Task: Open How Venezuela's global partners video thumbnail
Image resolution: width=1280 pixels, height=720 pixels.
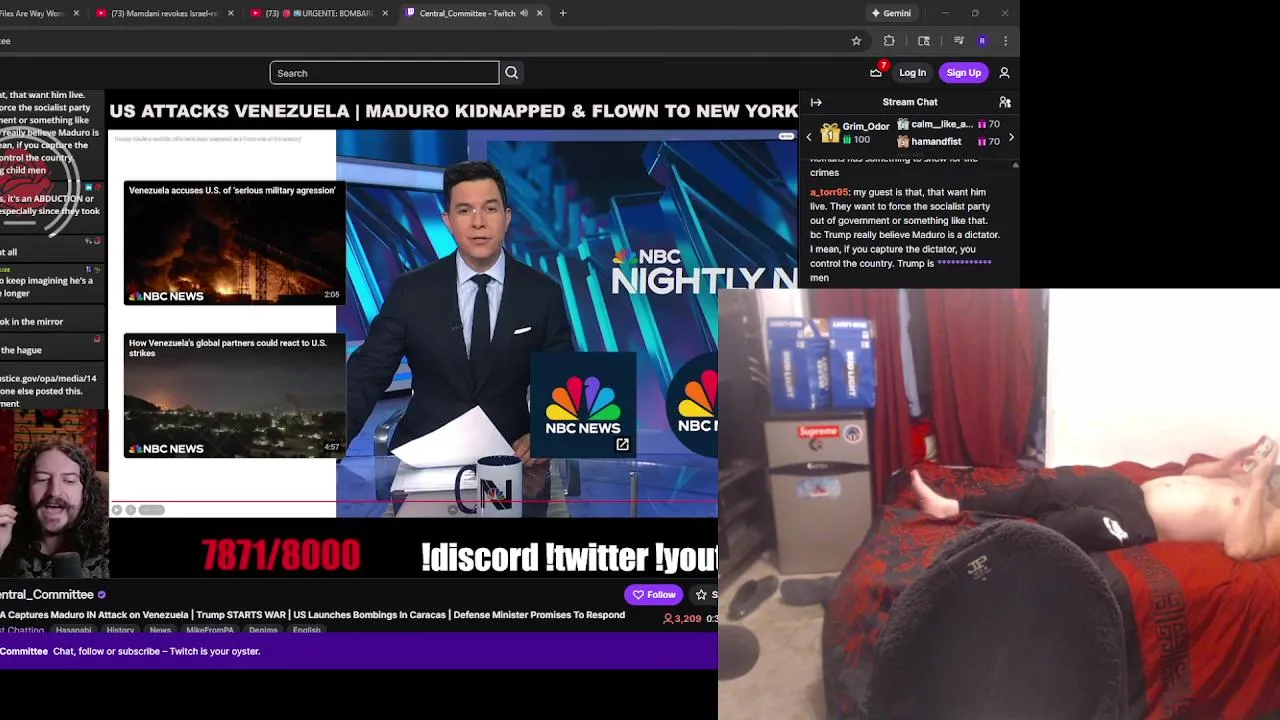Action: [x=234, y=396]
